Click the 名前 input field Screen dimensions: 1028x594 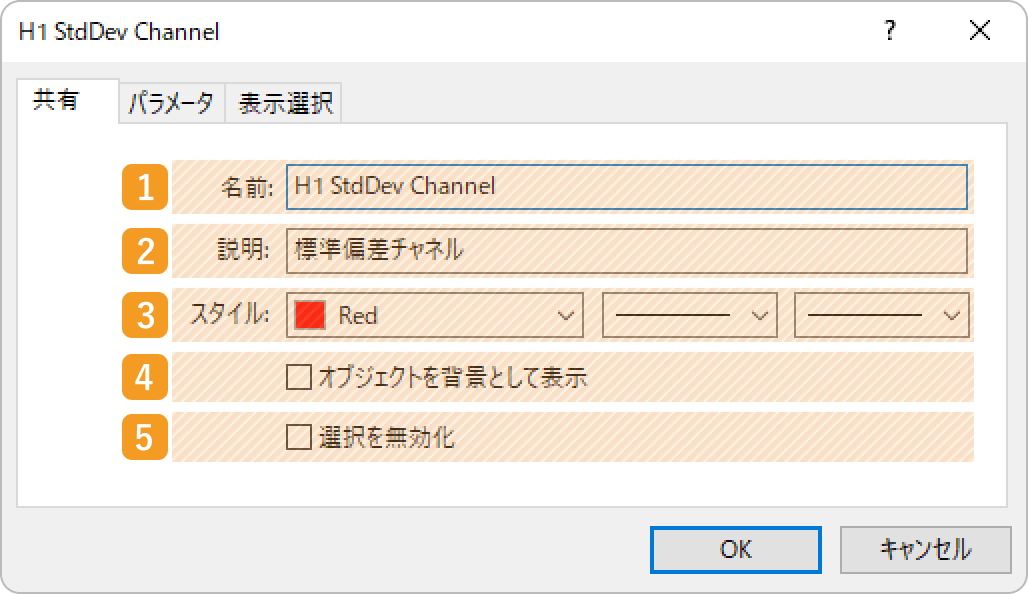pyautogui.click(x=627, y=187)
